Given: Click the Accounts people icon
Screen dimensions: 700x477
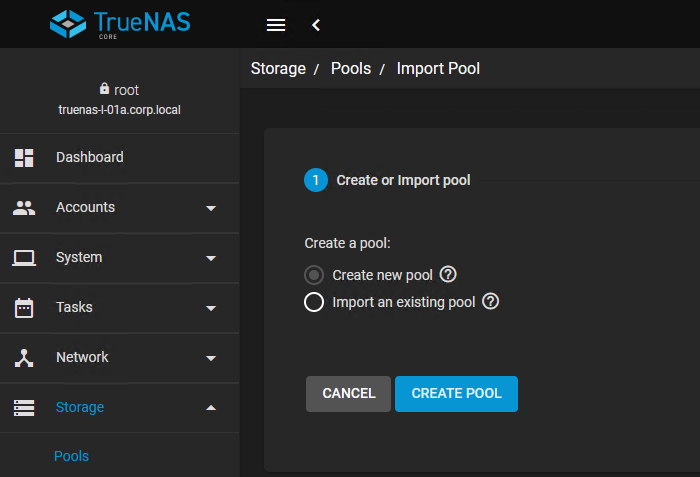Looking at the screenshot, I should [24, 208].
